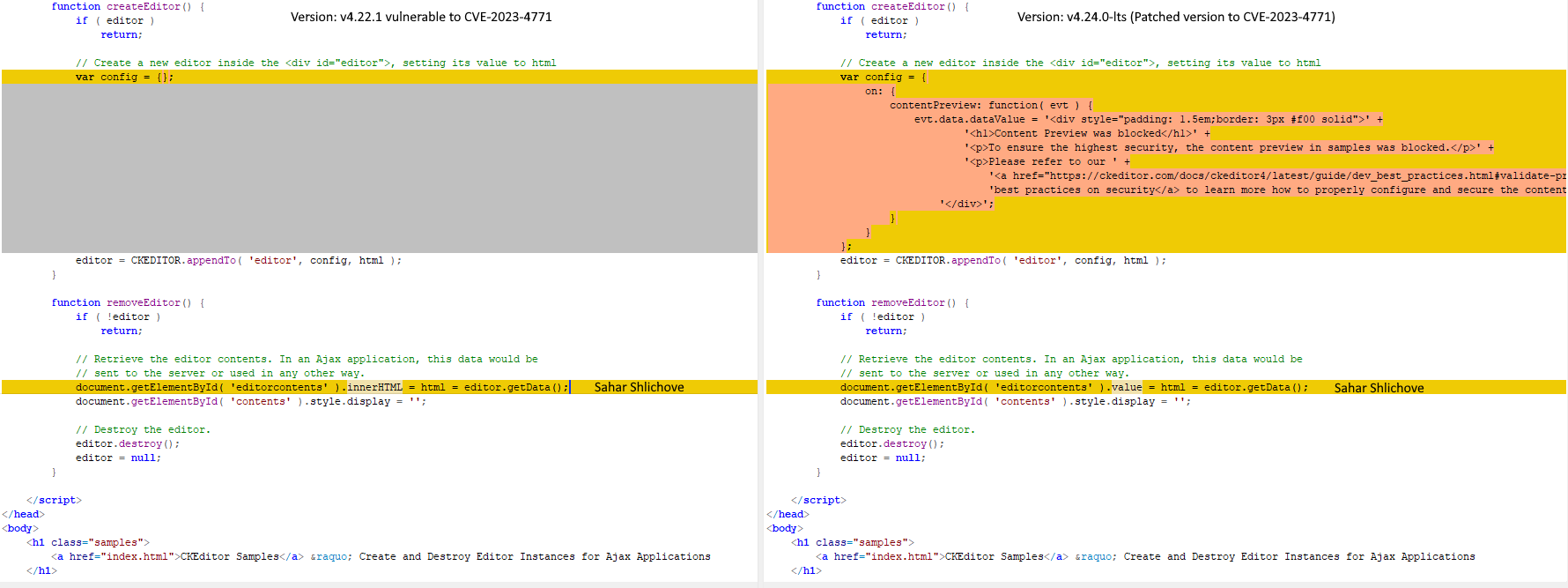1568x588 pixels.
Task: Click the vulnerable version v4.22.1 title text
Action: (421, 17)
